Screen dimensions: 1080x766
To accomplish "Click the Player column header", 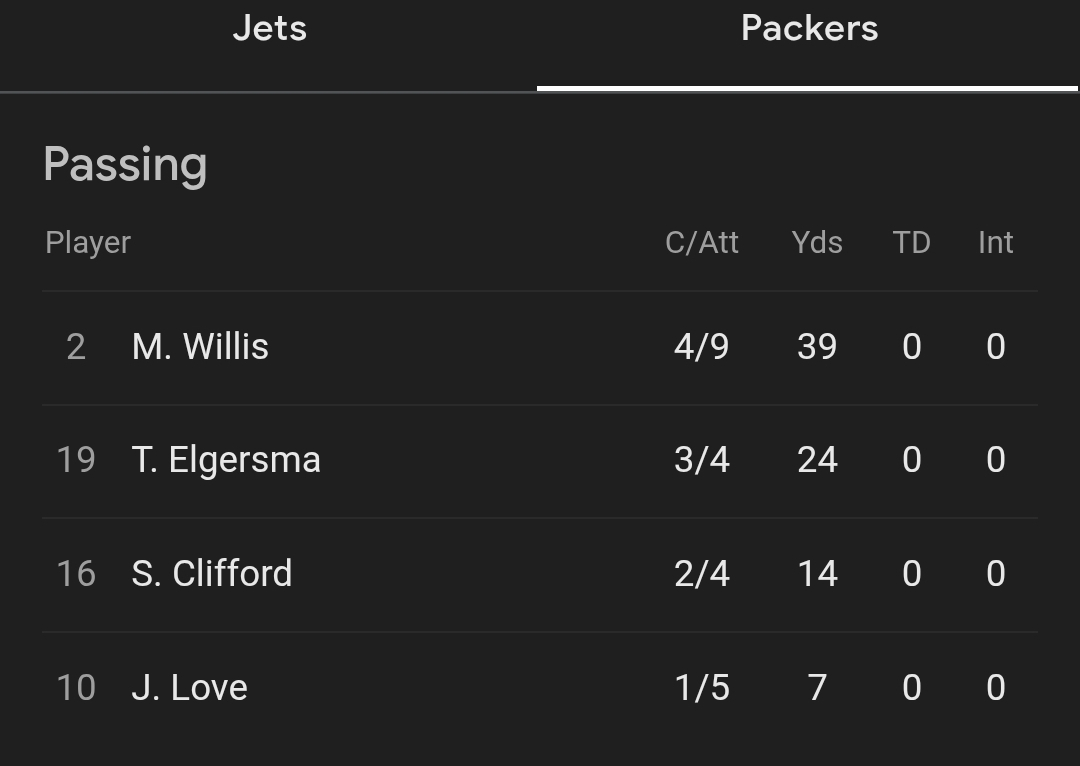I will (88, 243).
